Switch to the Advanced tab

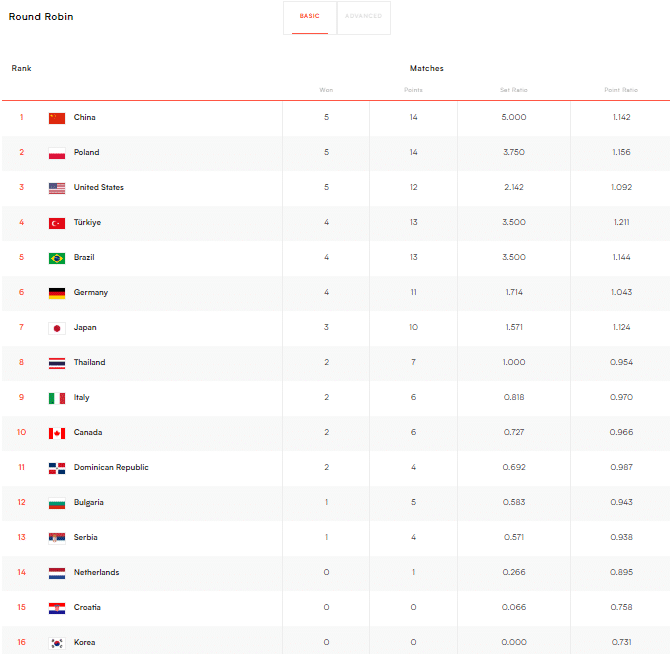point(363,17)
